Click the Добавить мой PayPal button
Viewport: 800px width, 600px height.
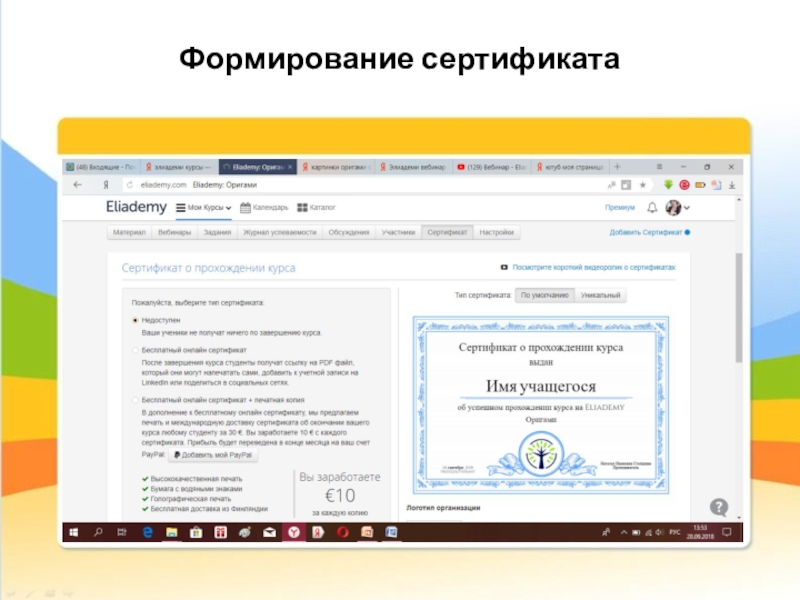pos(210,454)
